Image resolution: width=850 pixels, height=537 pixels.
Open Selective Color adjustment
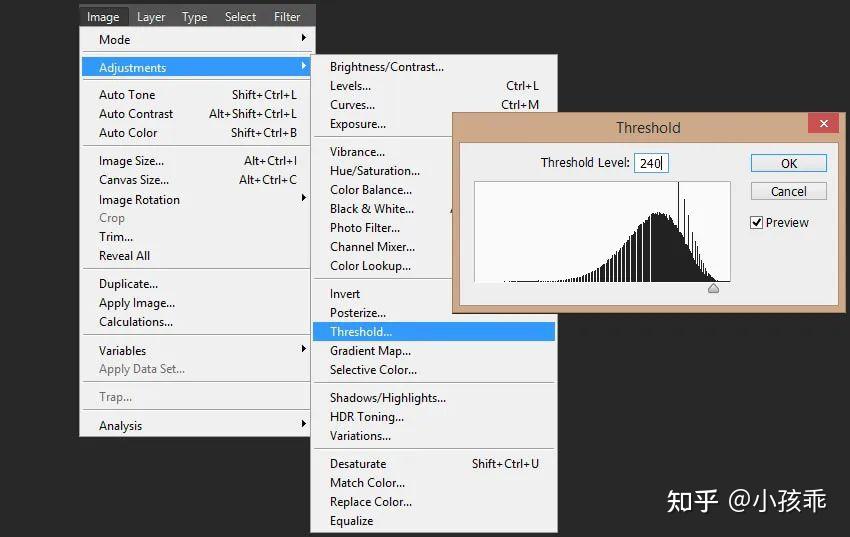pos(434,370)
